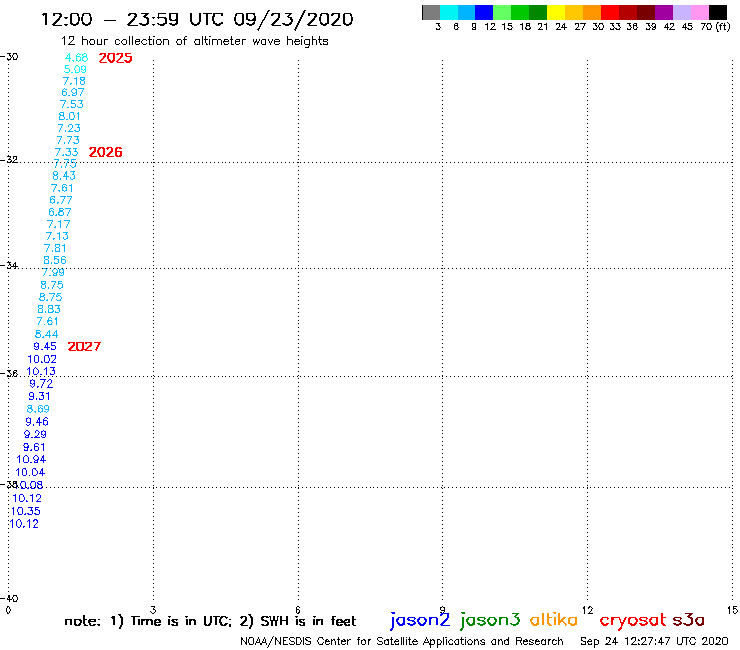
Task: Click the 9.45 value beside 2027
Action: [x=45, y=346]
